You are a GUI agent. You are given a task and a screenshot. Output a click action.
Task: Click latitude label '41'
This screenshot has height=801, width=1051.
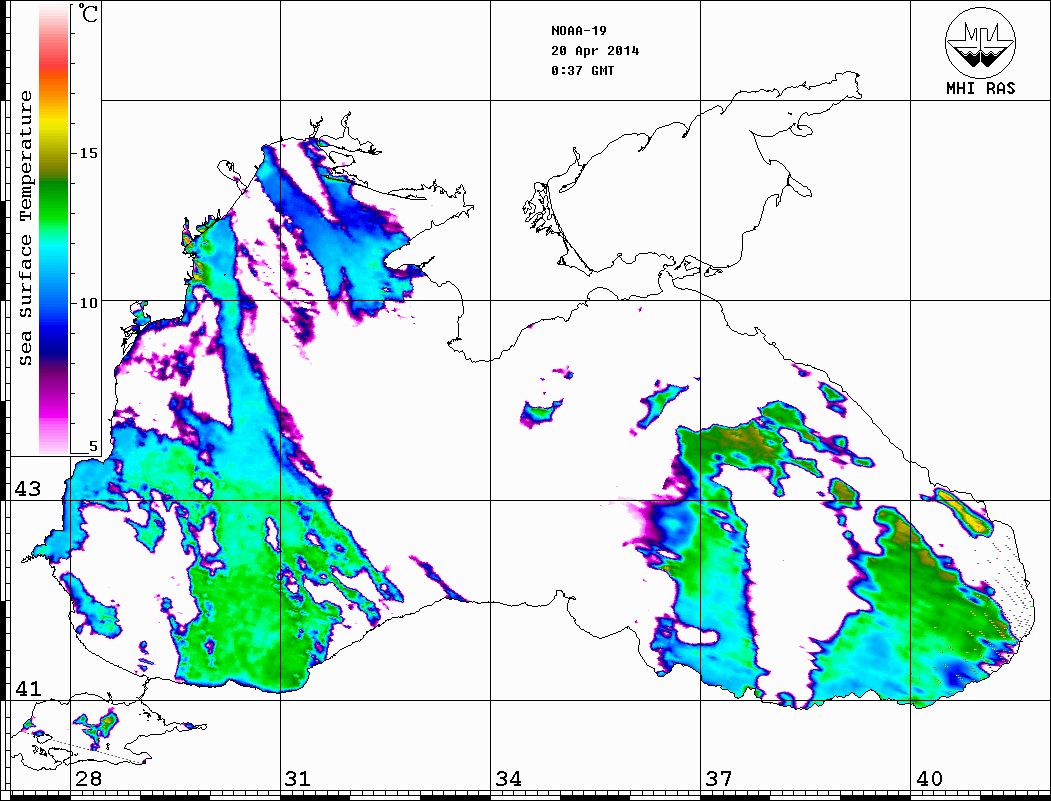(x=27, y=688)
